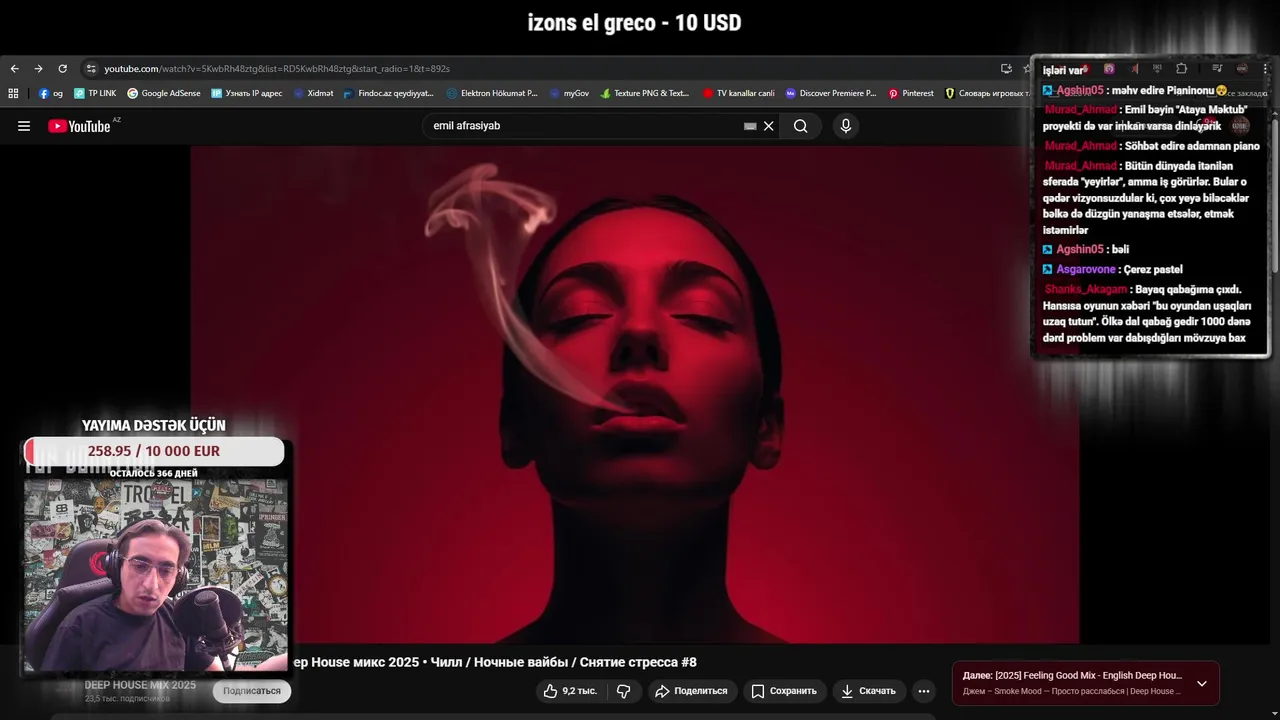
Task: Expand the 'Далее' up-next playlist panel
Action: (x=1202, y=684)
